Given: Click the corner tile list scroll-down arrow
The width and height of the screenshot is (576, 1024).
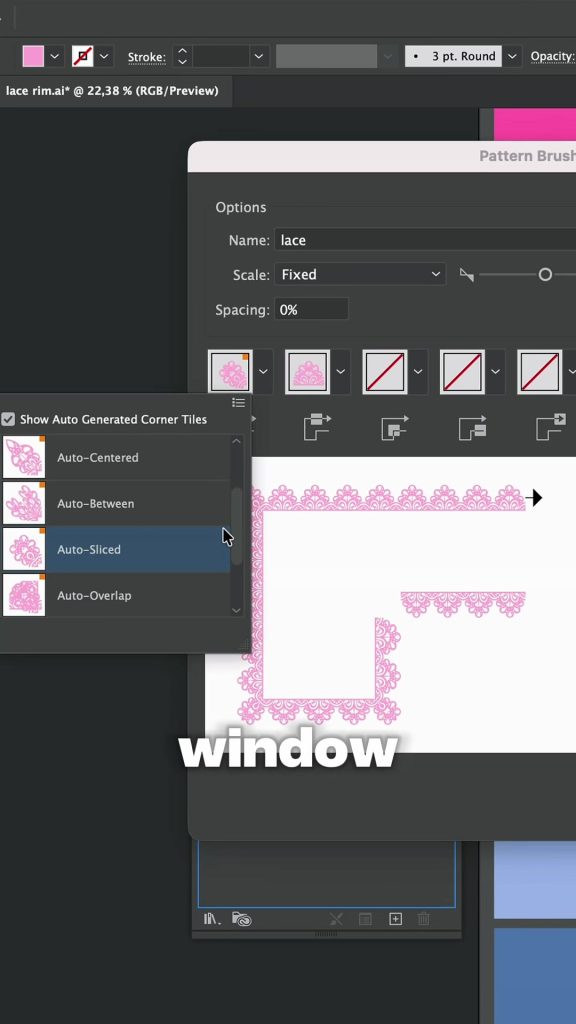Looking at the screenshot, I should pos(236,611).
